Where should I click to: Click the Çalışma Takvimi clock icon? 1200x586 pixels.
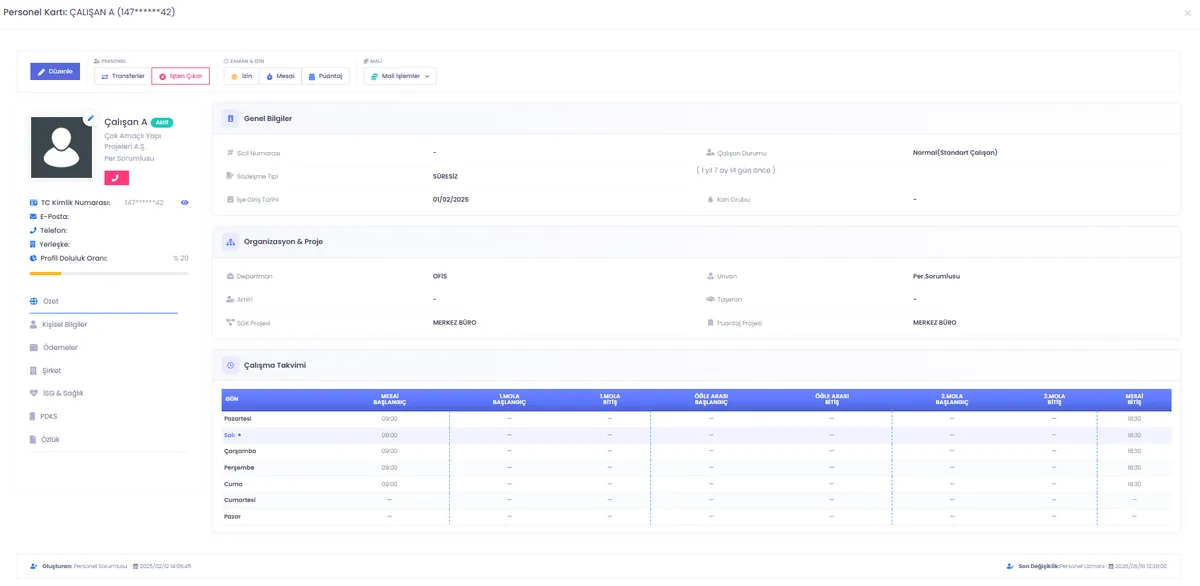coord(231,365)
